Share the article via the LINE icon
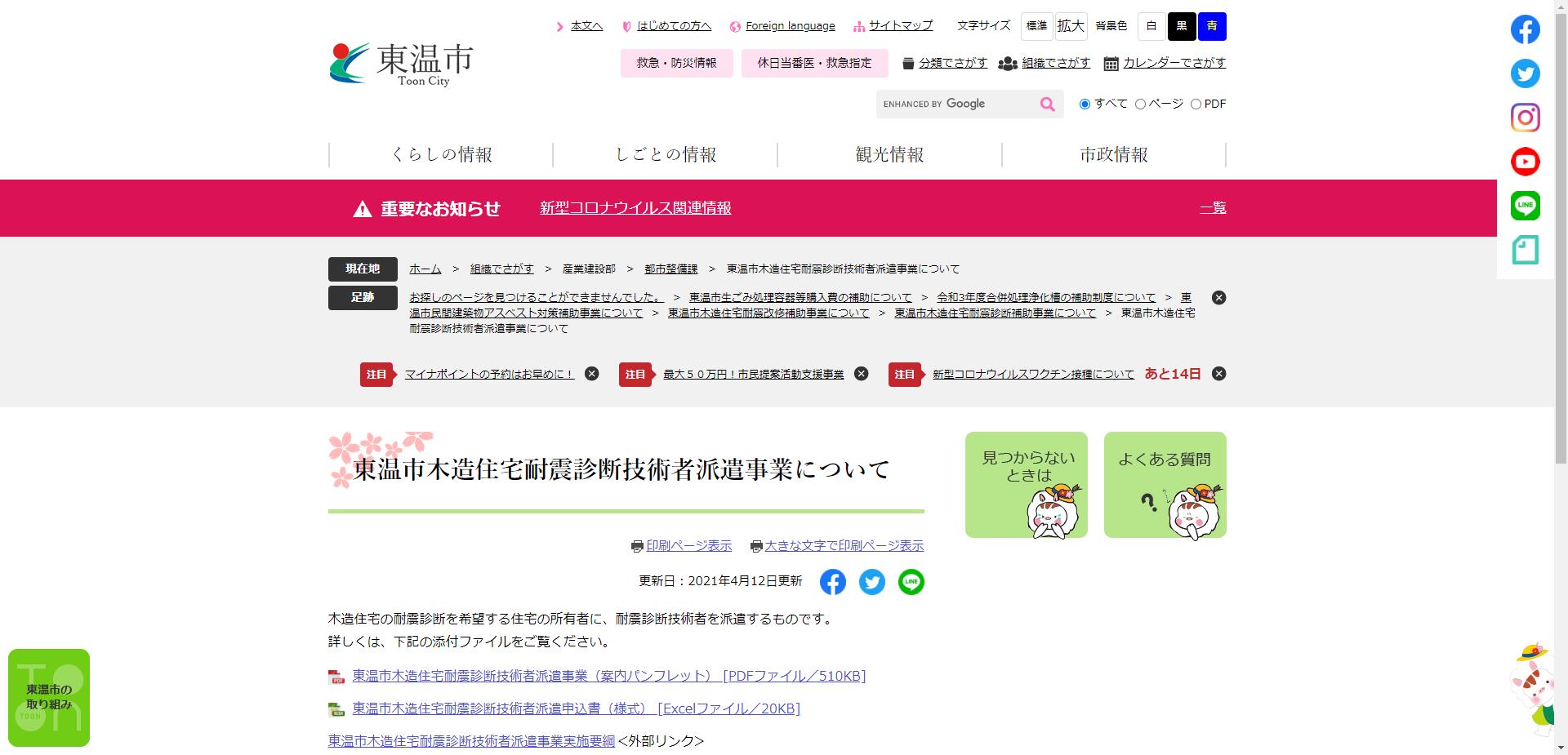The image size is (1568, 755). click(911, 582)
